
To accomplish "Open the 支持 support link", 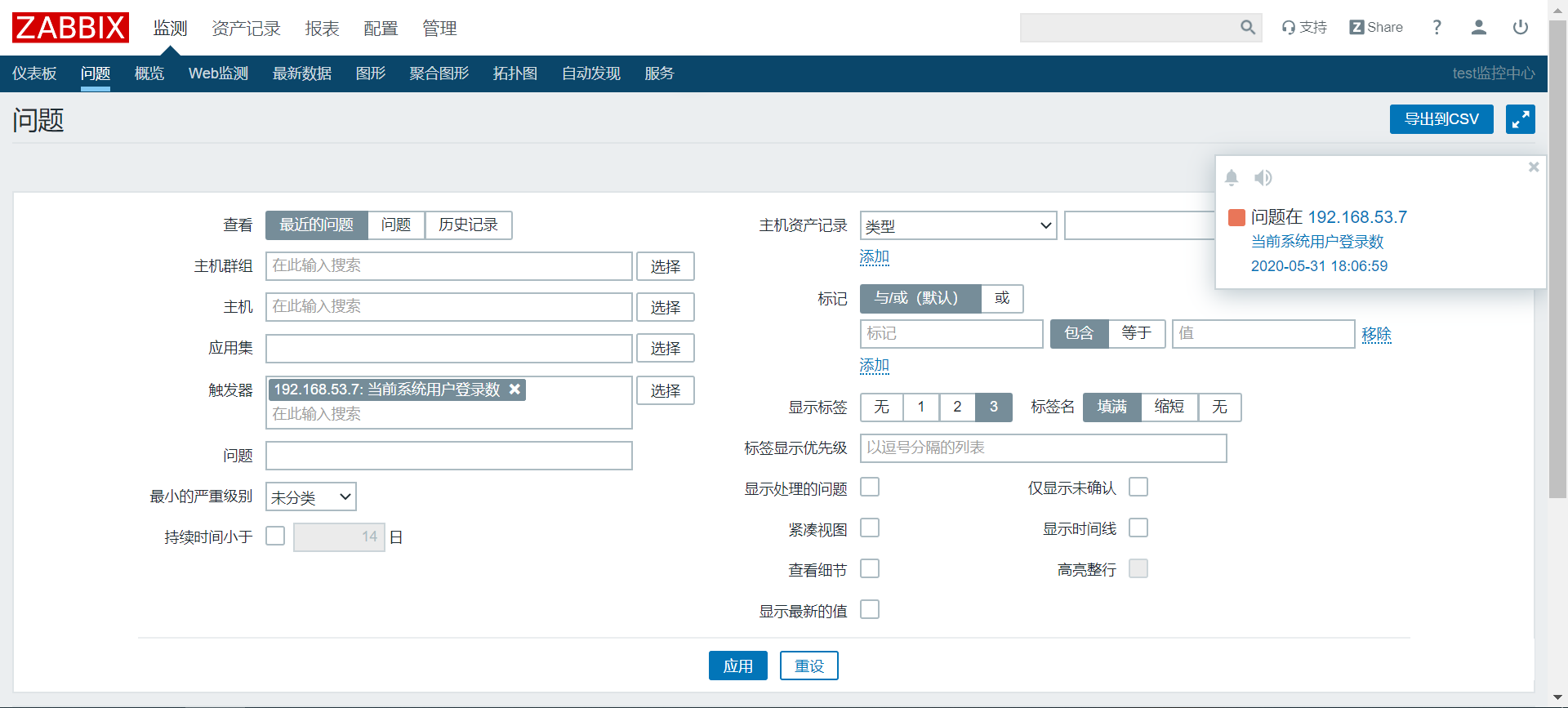I will 1304,28.
